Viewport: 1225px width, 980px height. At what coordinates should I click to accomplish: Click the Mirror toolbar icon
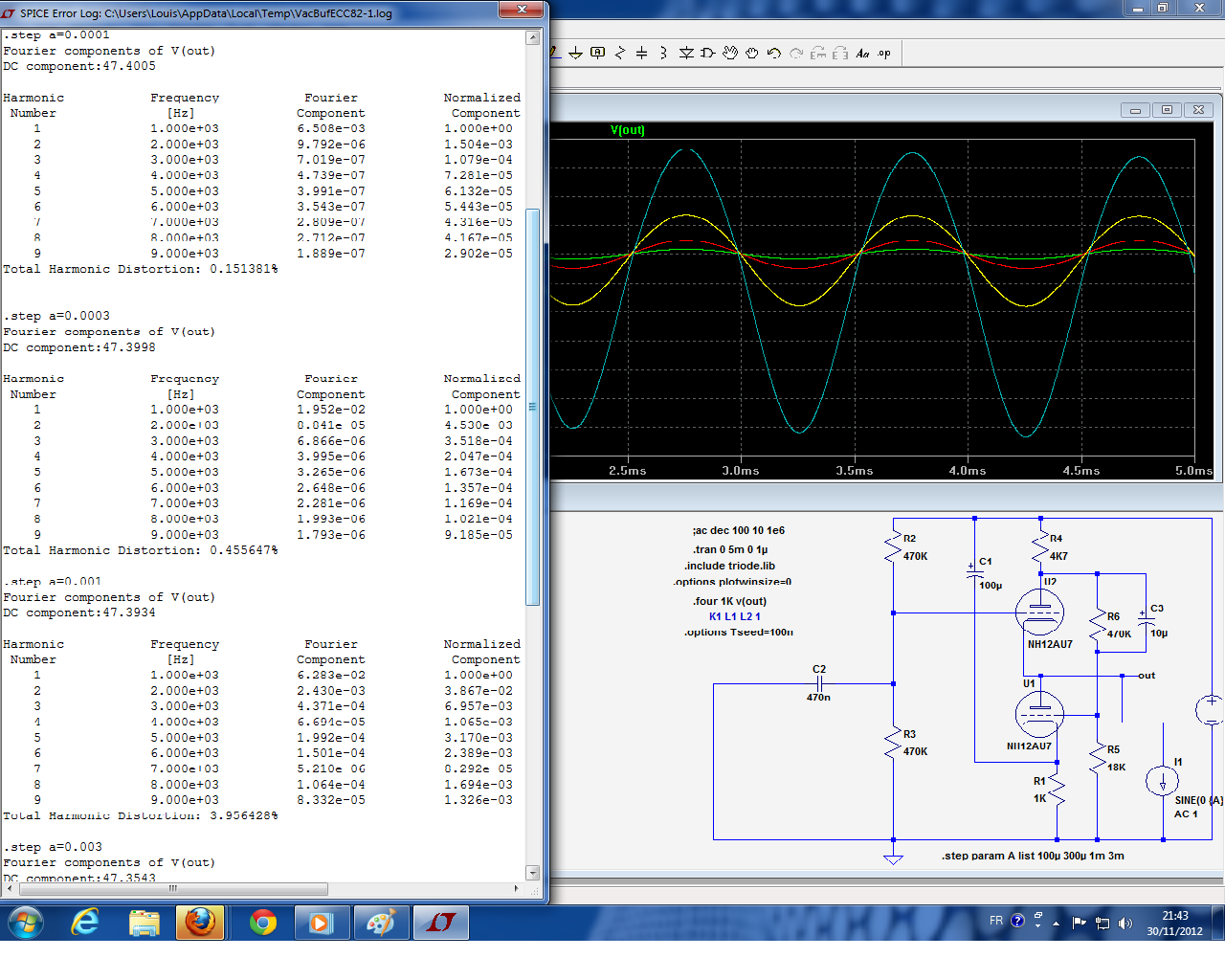click(x=840, y=54)
